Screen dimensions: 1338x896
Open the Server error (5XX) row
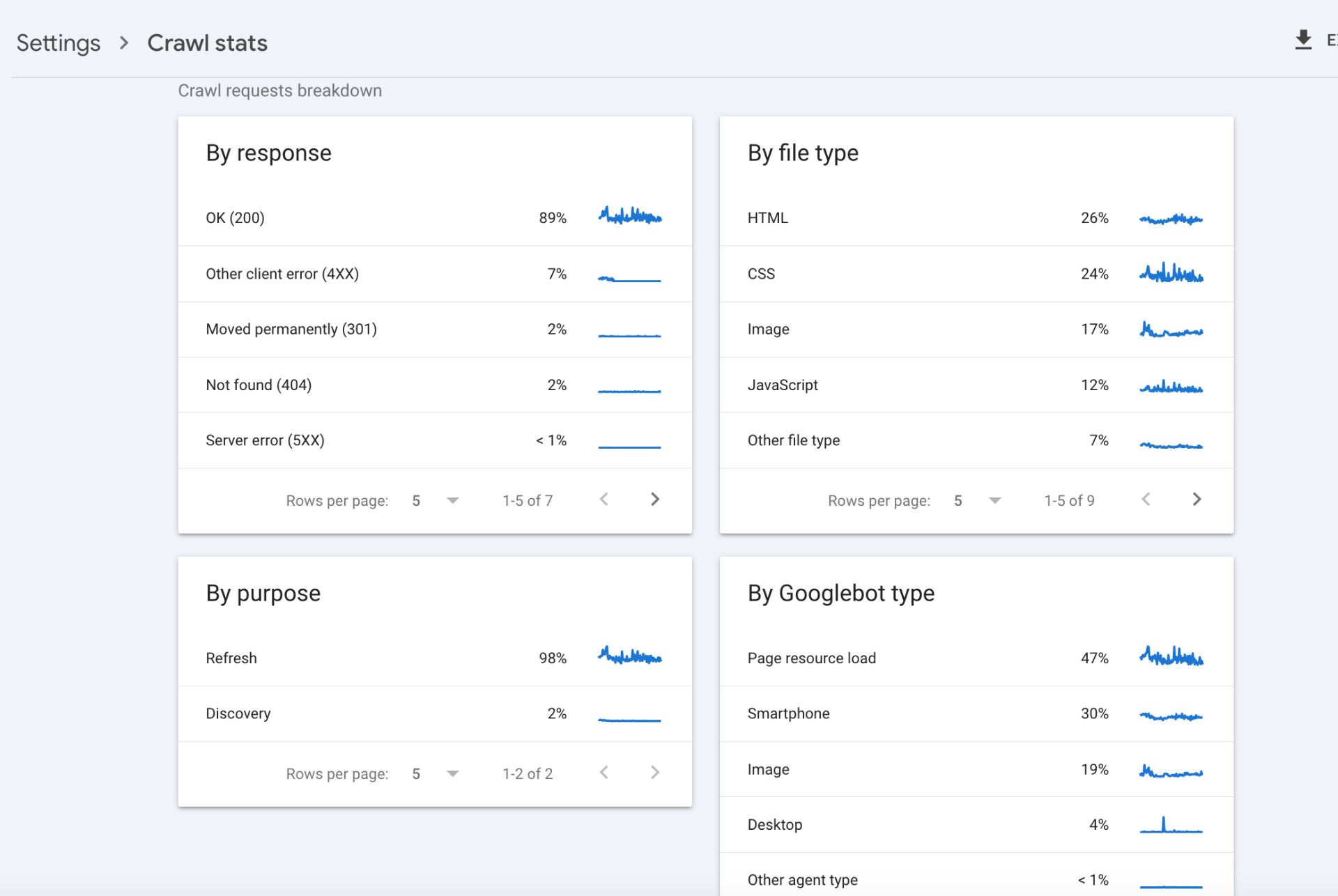tap(435, 440)
